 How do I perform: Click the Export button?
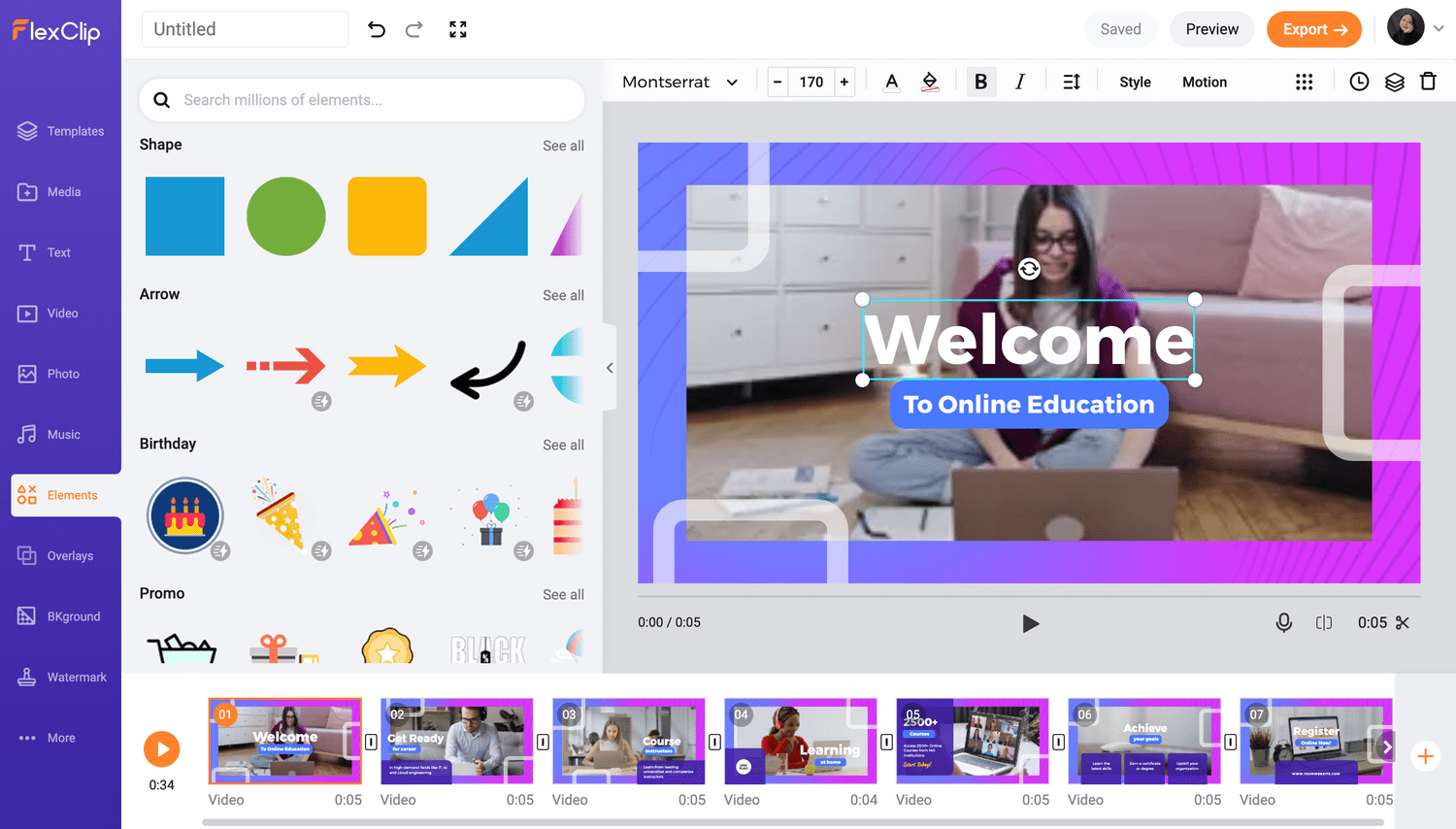coord(1313,29)
